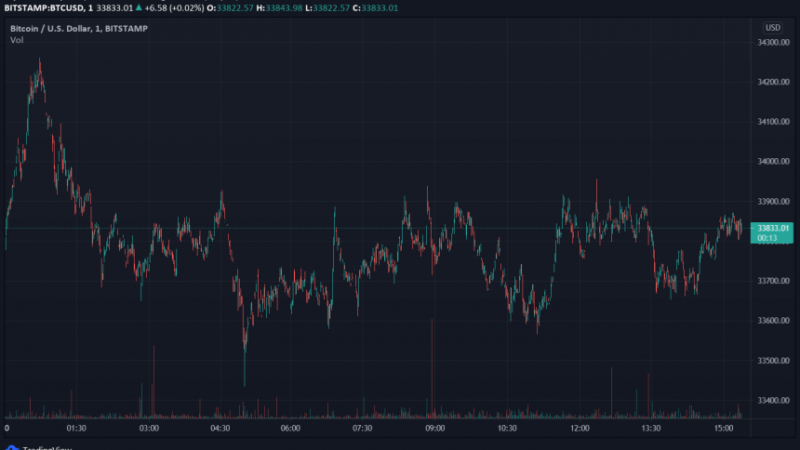Image resolution: width=800 pixels, height=450 pixels.
Task: Click the 34100.00 price axis label
Action: coord(773,122)
